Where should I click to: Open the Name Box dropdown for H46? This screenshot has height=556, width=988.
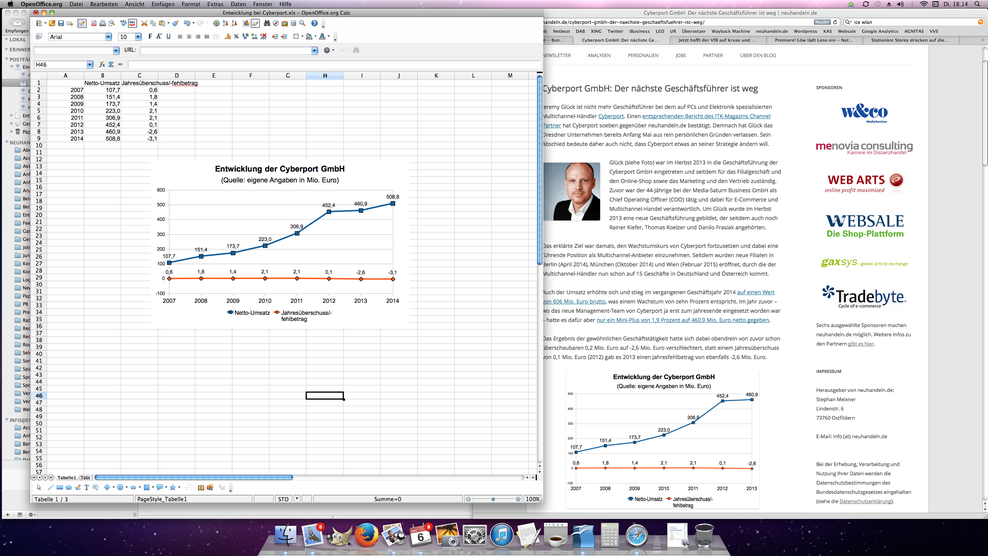89,64
